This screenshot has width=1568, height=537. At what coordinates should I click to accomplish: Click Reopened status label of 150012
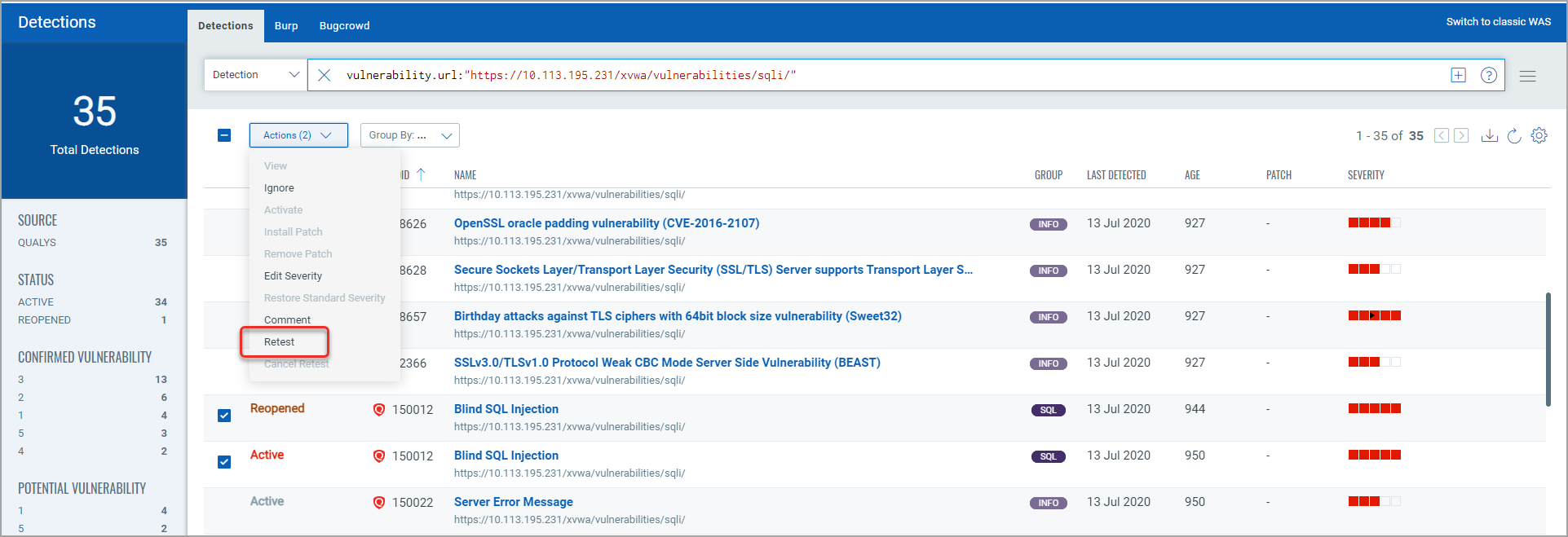coord(277,408)
